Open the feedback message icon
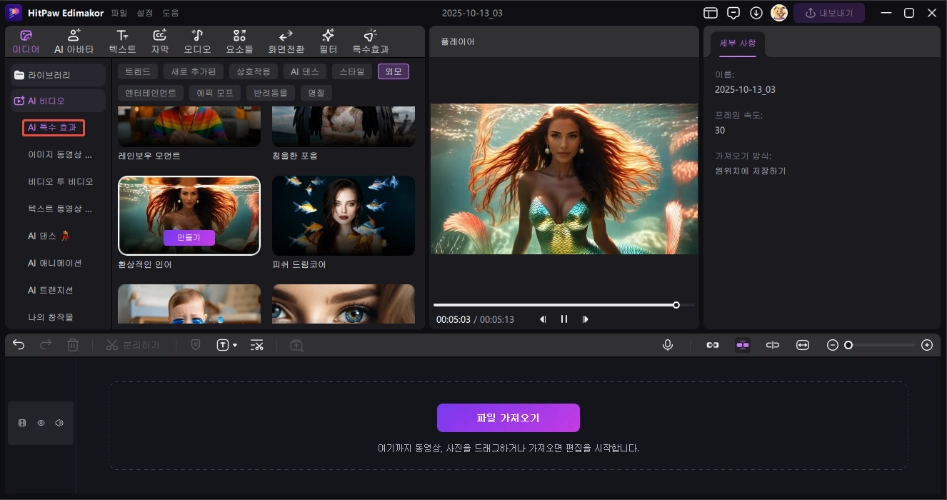Screen dimensions: 947x500 733,13
